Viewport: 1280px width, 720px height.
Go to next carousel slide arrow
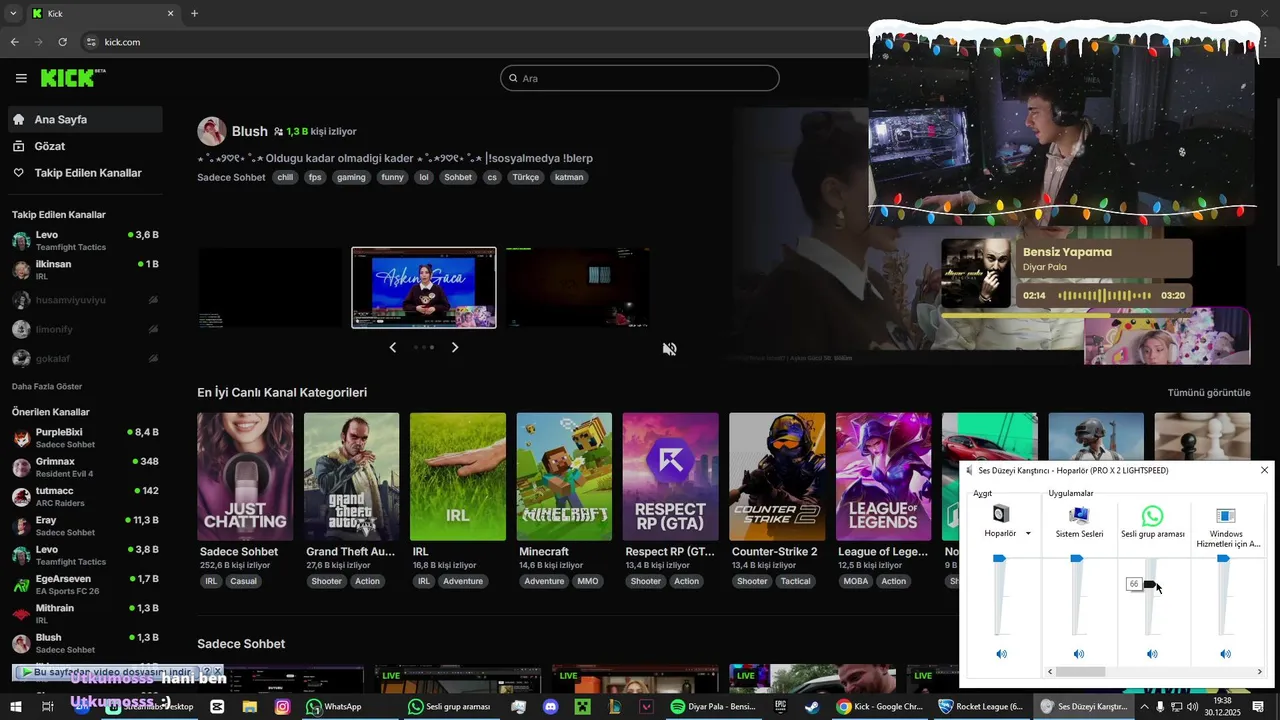(x=455, y=347)
